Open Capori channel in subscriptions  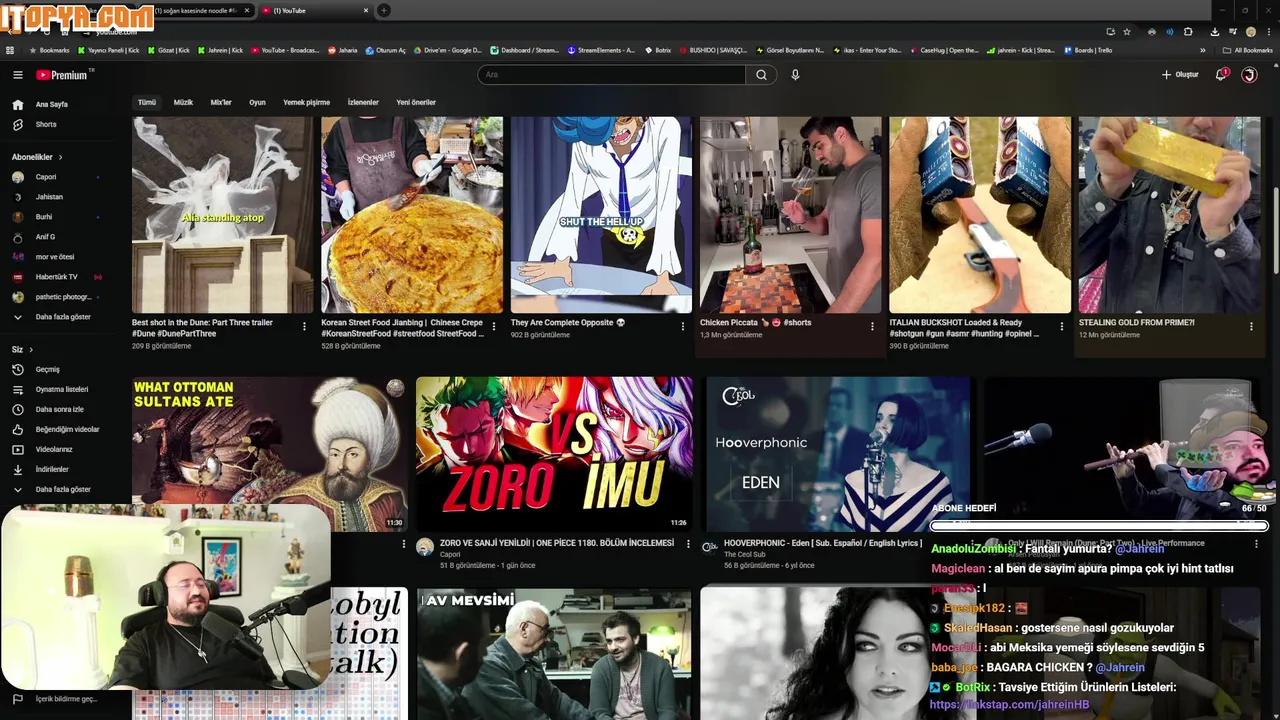[46, 177]
